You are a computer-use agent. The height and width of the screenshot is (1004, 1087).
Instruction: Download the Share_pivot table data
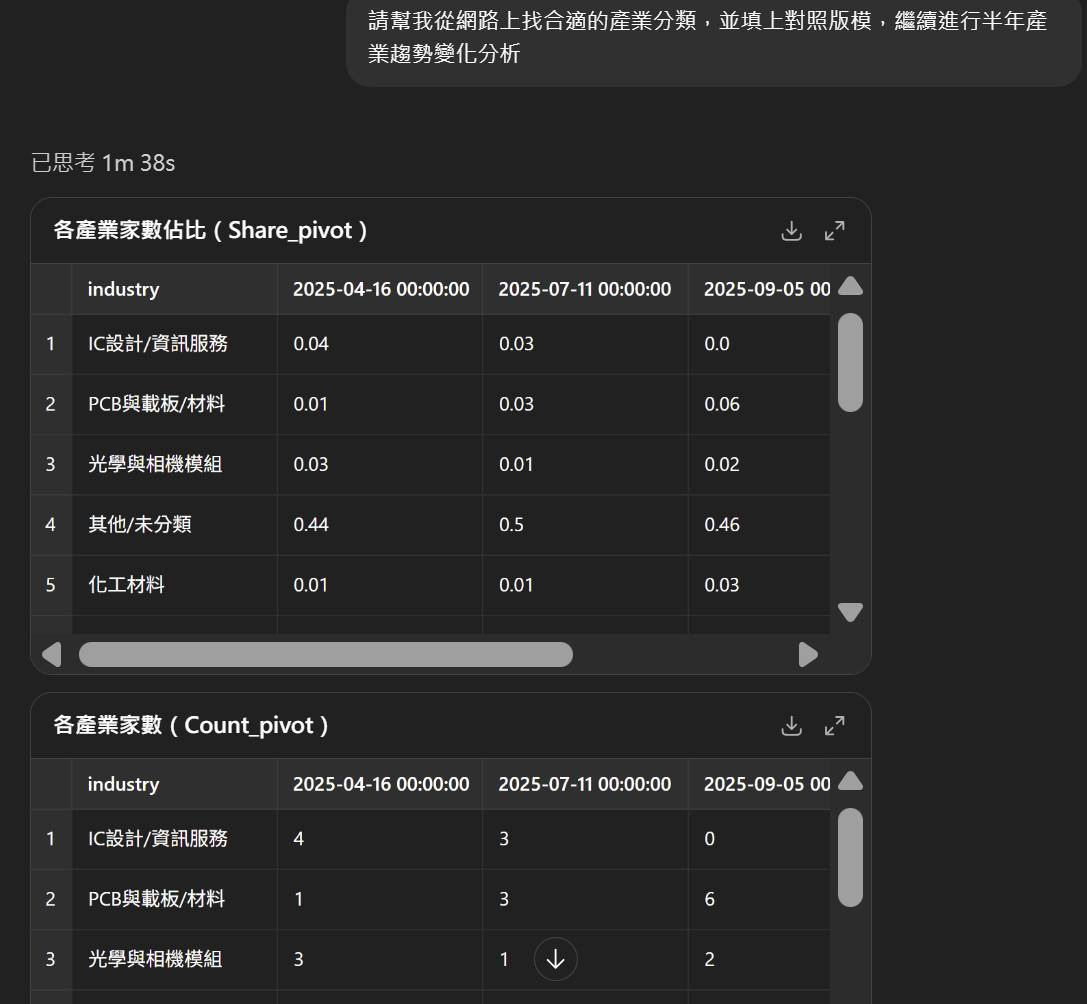791,230
